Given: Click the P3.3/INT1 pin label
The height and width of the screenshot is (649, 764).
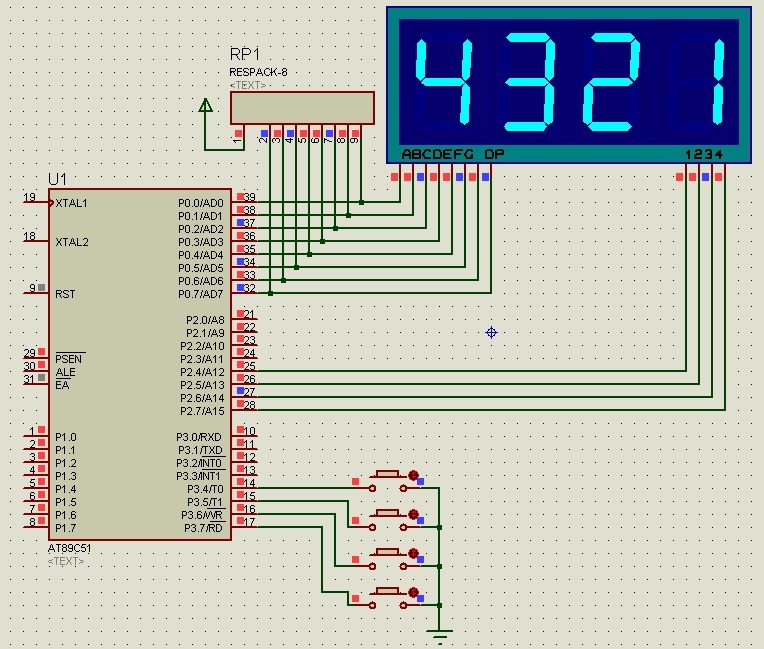Looking at the screenshot, I should (199, 476).
